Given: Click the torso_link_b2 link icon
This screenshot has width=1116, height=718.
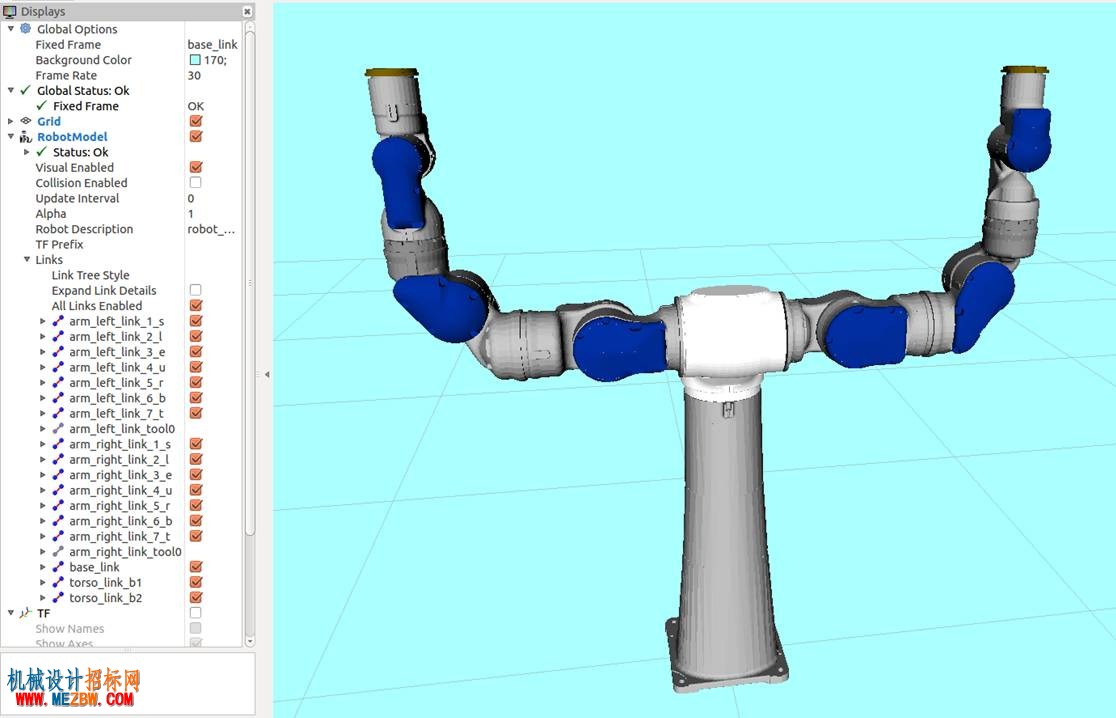Looking at the screenshot, I should [x=58, y=598].
